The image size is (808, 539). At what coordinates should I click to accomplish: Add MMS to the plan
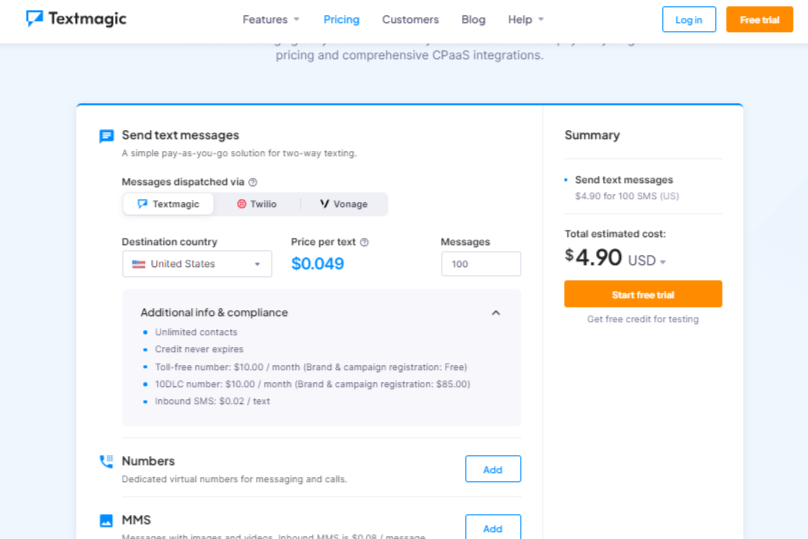(493, 527)
